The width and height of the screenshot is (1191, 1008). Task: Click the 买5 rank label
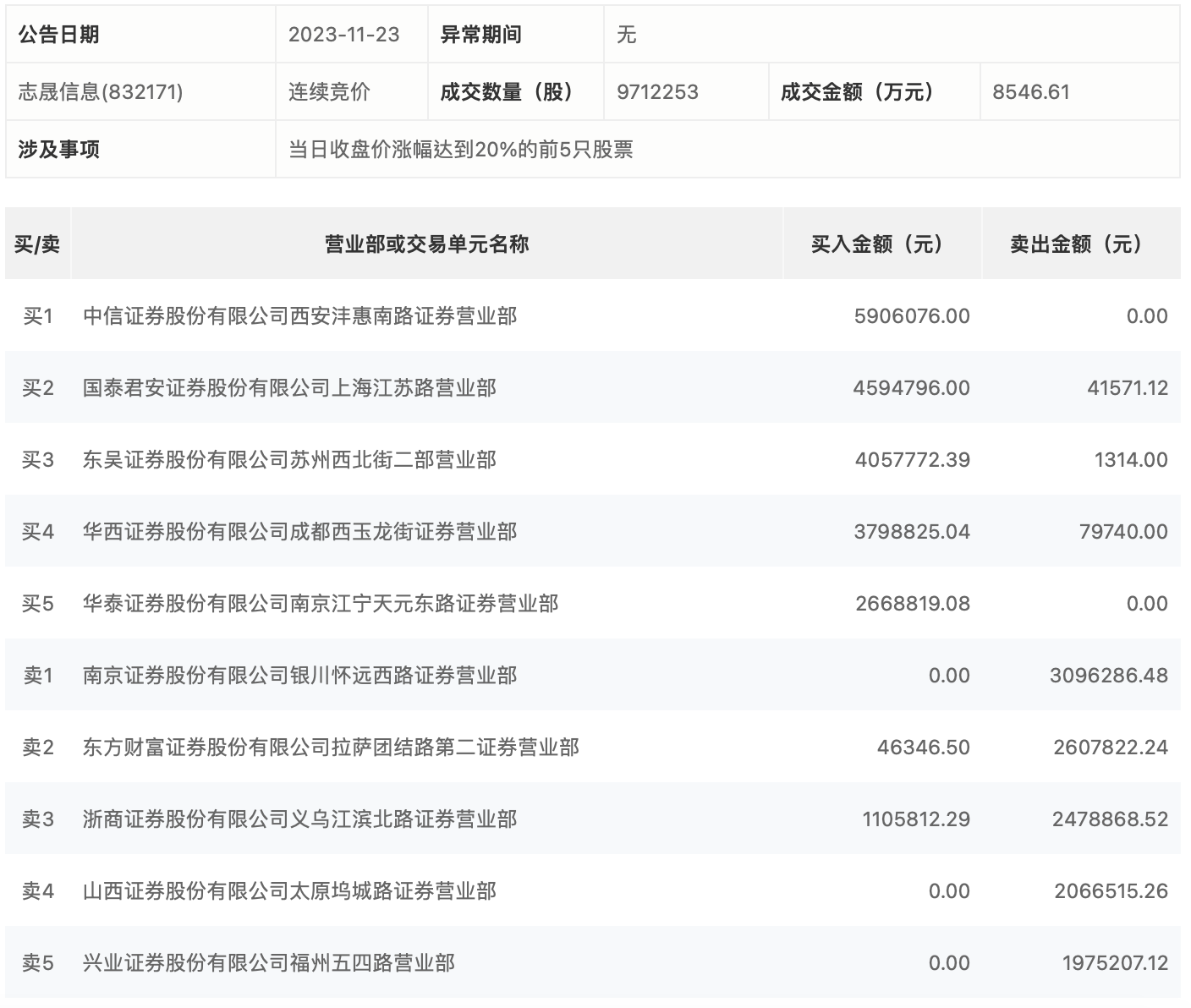38,604
